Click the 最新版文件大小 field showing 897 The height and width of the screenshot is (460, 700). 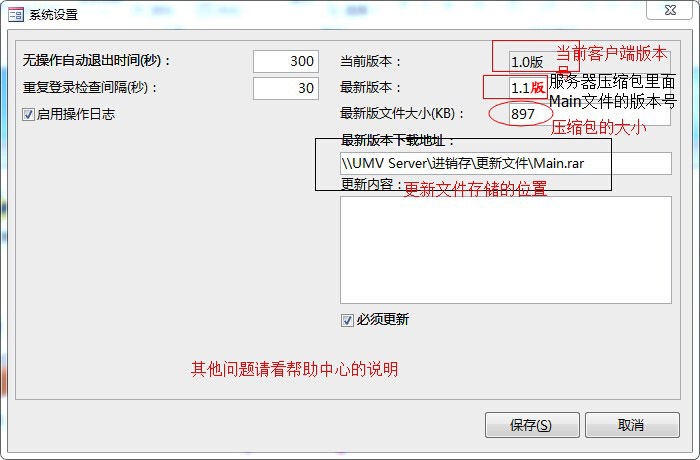pos(589,114)
